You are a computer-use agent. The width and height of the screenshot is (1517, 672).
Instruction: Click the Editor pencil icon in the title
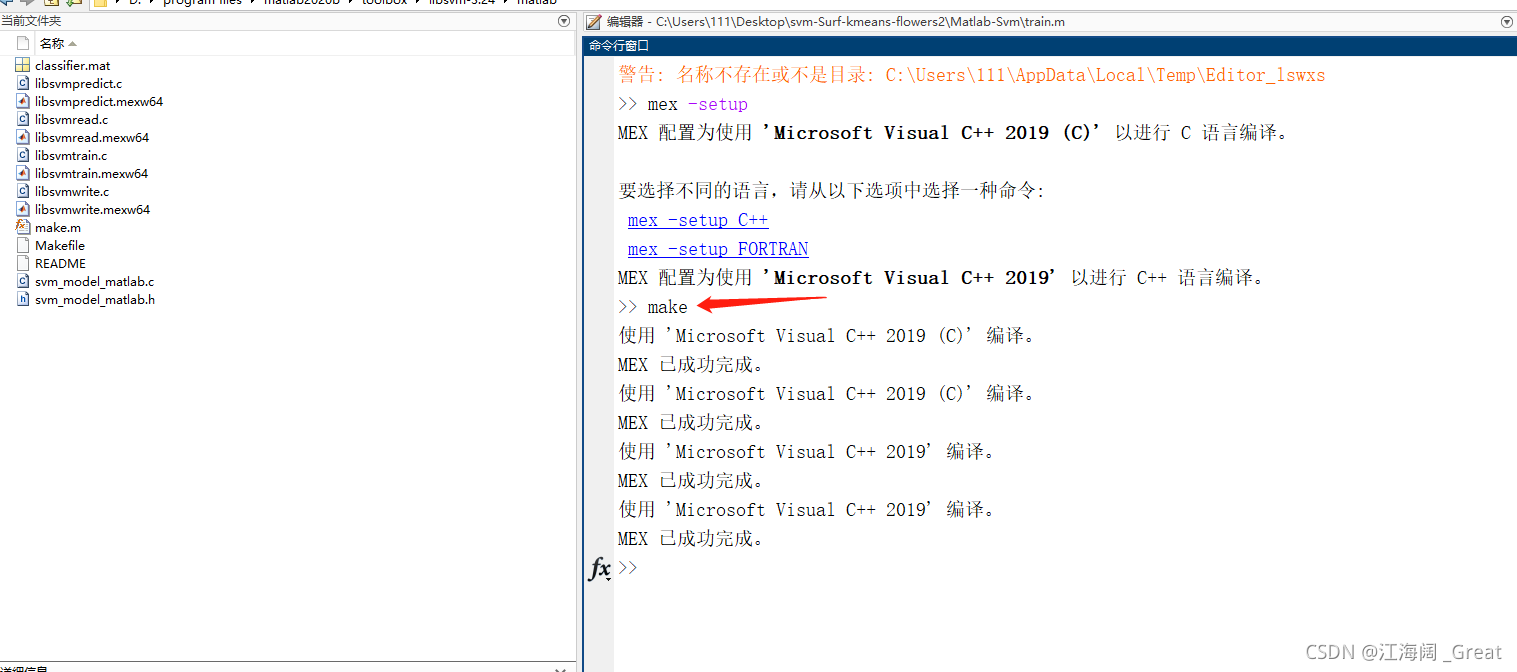pos(594,21)
